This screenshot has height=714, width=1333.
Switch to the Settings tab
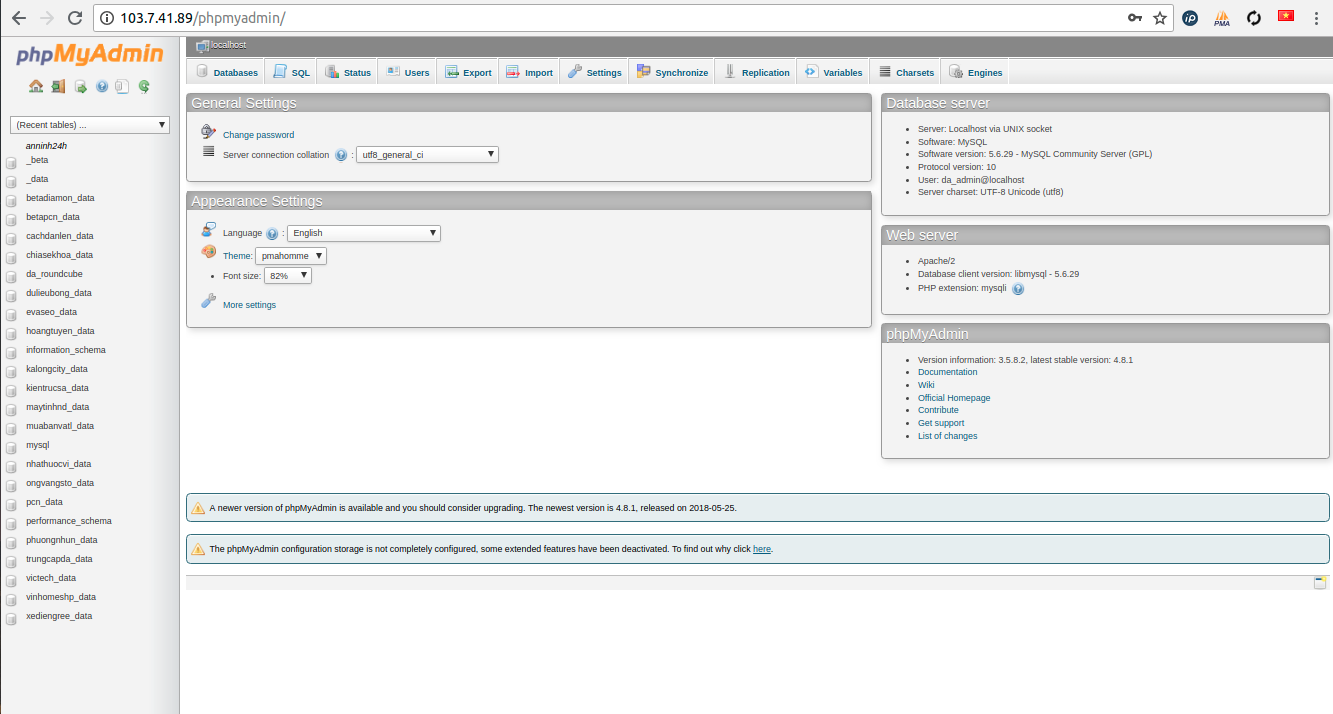click(x=595, y=72)
